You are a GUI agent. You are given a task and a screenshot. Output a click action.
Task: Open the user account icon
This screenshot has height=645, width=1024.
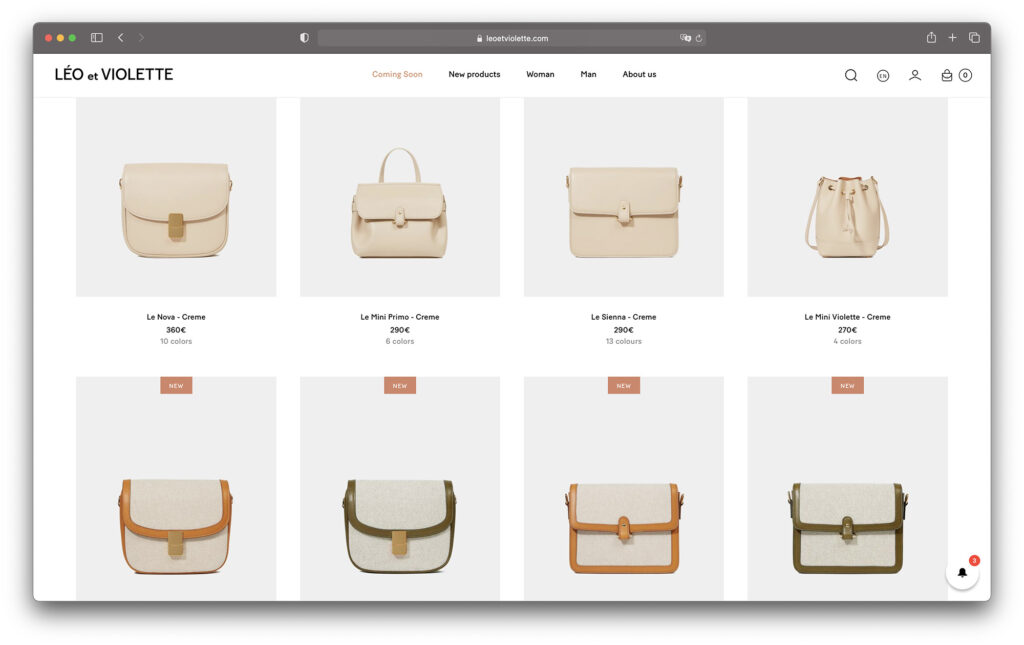tap(914, 75)
